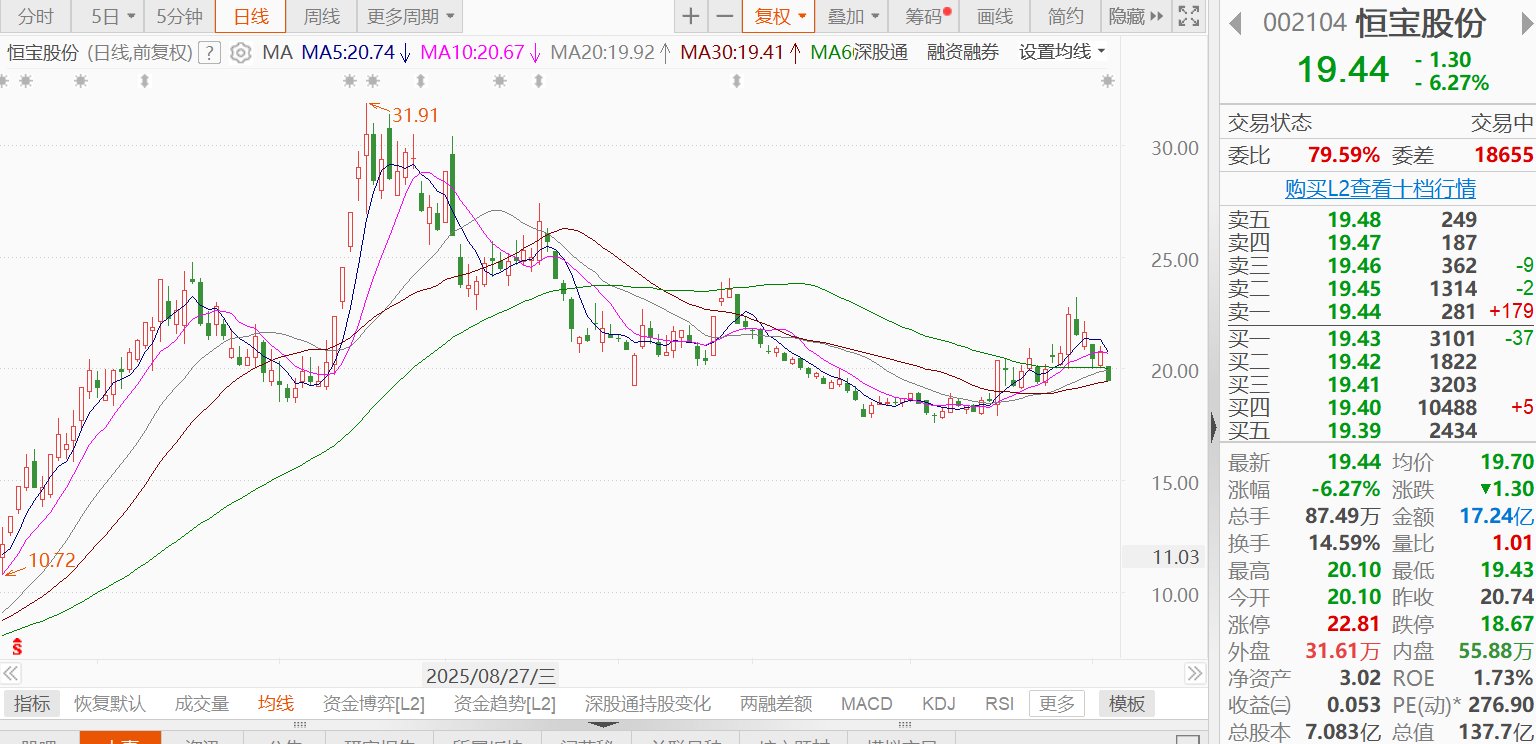Click the + zoom-in chart icon
1536x744 pixels.
tap(689, 16)
